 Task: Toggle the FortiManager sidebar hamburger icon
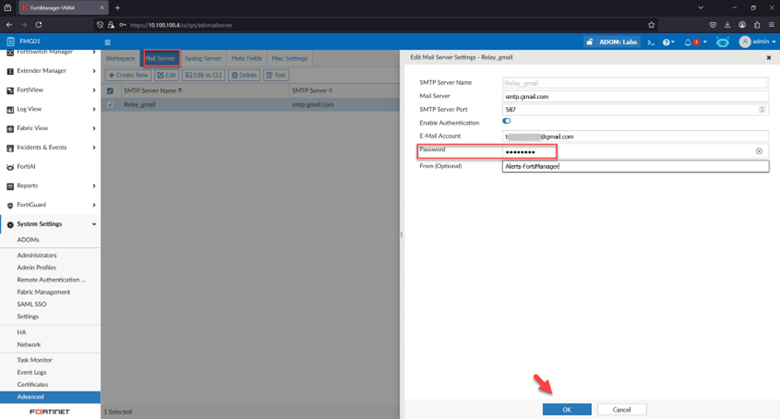(107, 42)
